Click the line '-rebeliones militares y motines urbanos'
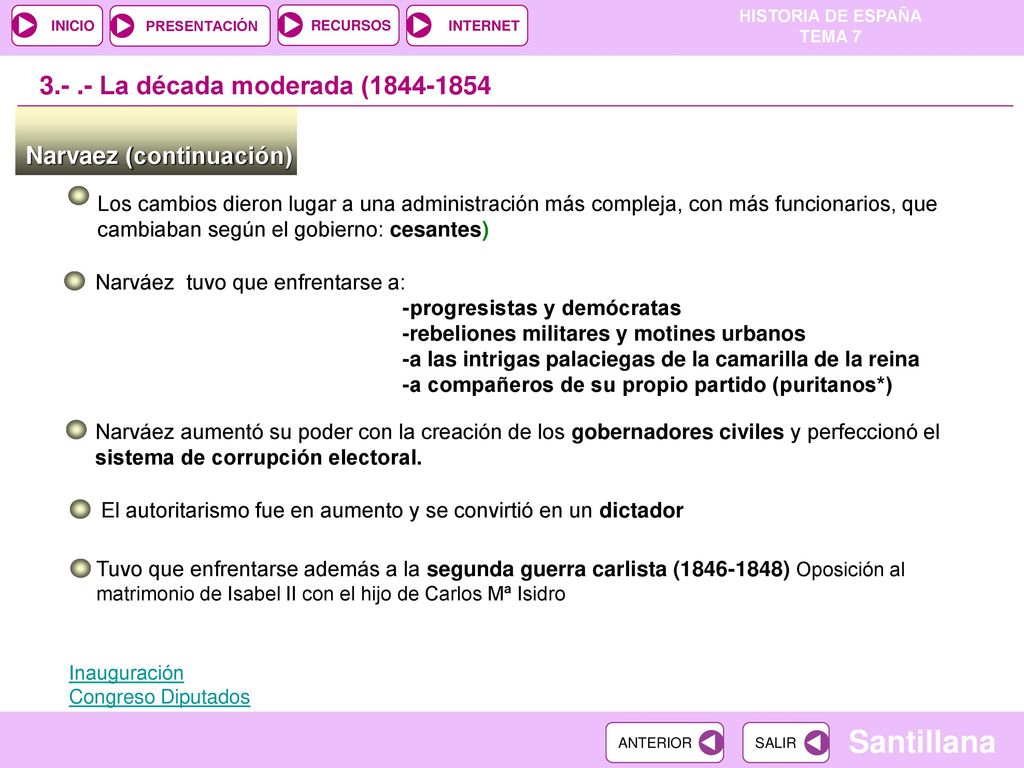Image resolution: width=1024 pixels, height=768 pixels. (603, 334)
